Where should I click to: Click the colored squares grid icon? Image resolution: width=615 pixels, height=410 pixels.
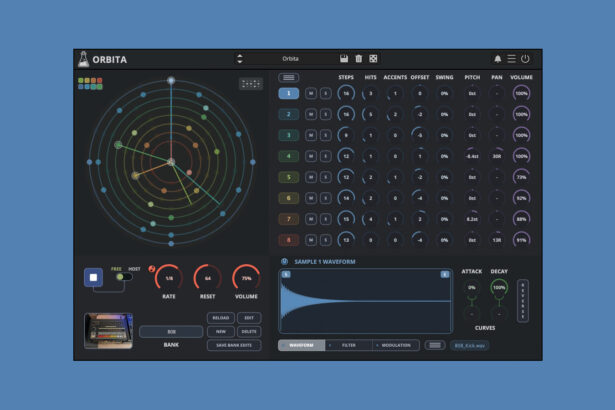(x=90, y=84)
